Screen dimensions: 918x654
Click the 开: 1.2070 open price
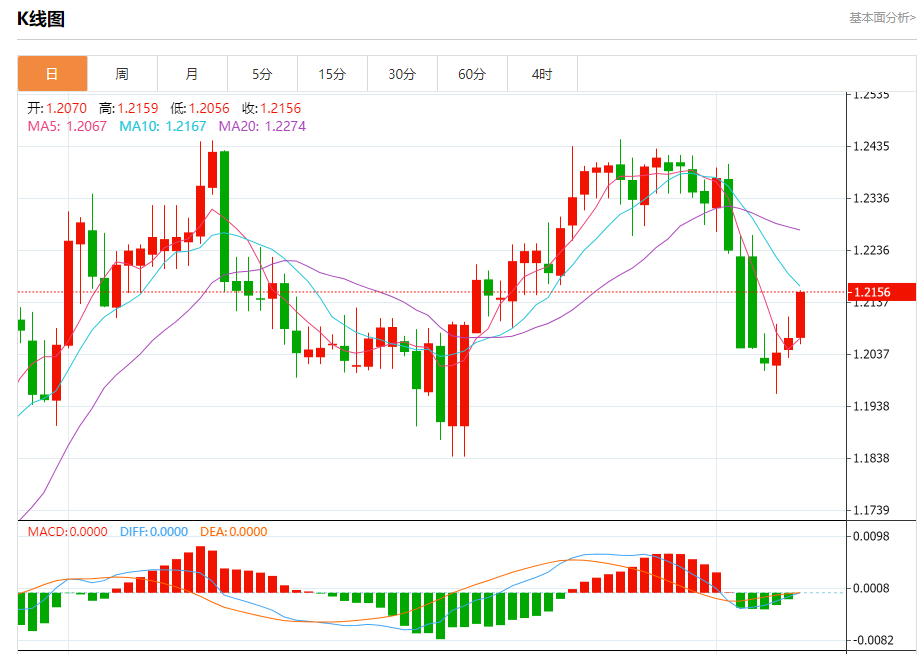coord(57,108)
